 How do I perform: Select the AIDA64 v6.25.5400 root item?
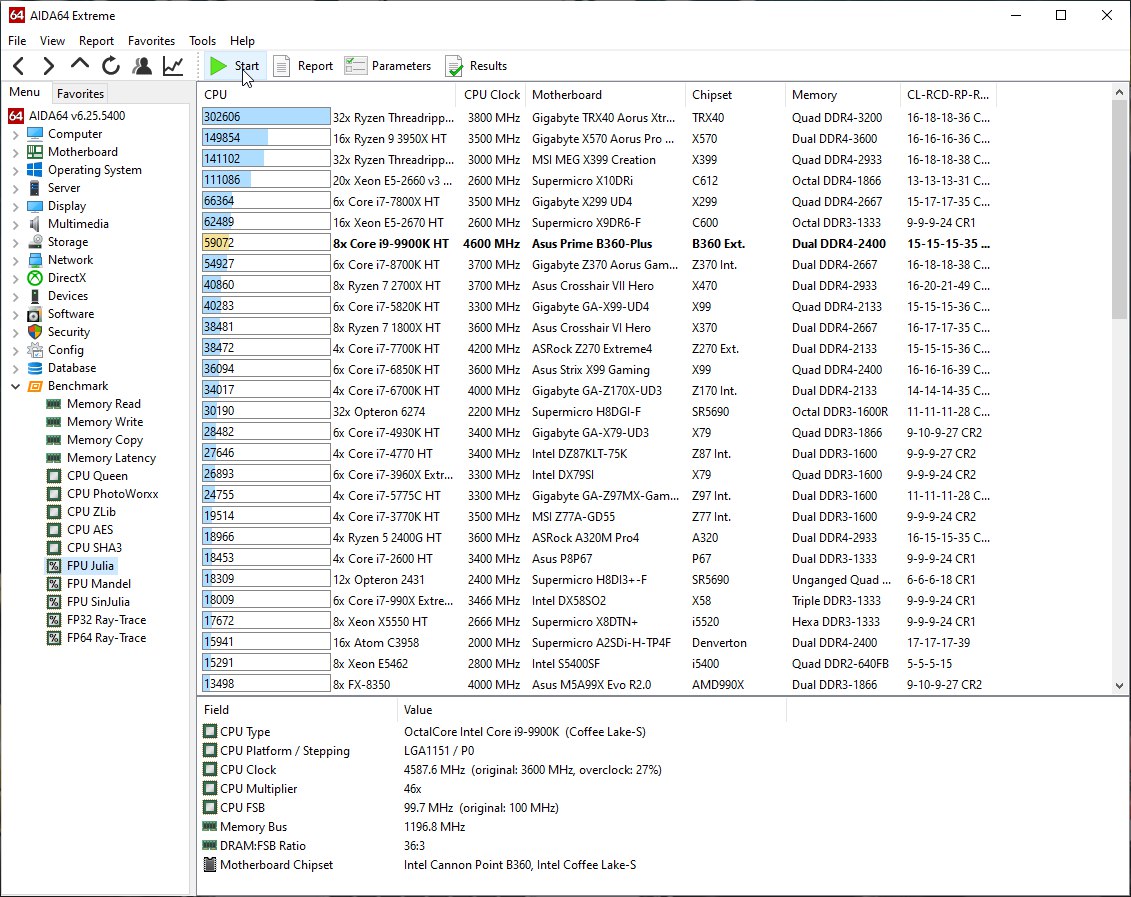(66, 115)
